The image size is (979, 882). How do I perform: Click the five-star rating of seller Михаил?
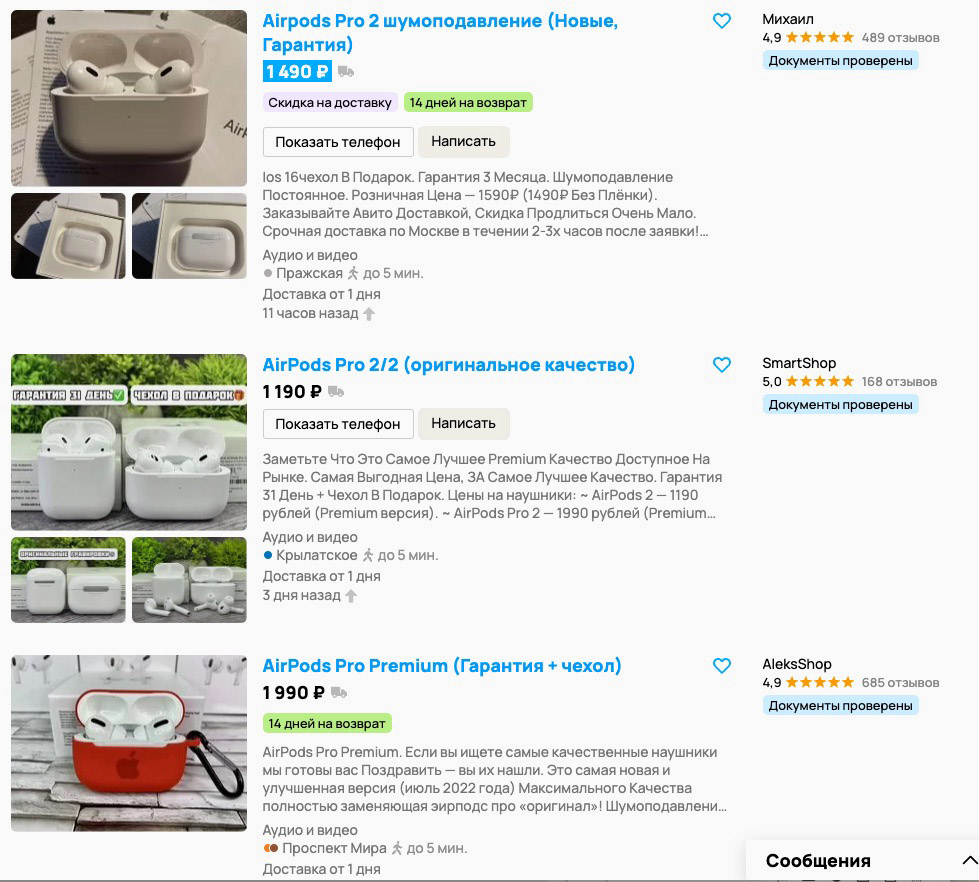(x=820, y=38)
